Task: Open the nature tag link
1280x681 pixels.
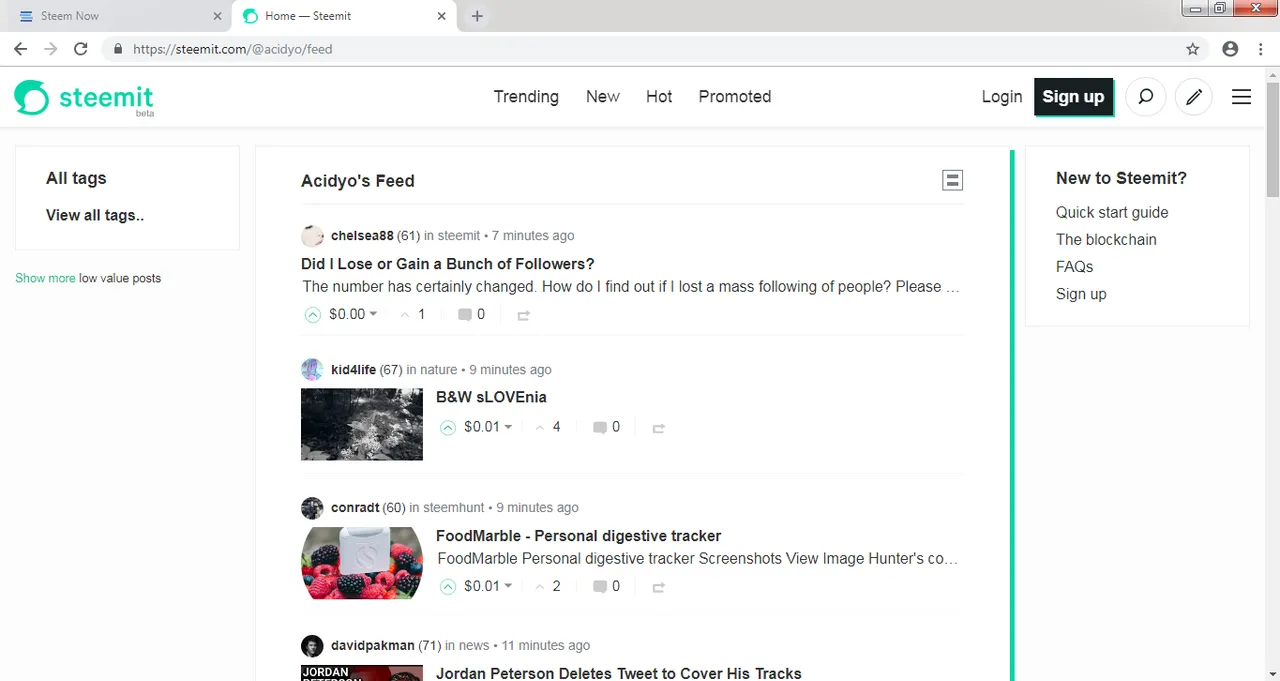Action: 438,370
